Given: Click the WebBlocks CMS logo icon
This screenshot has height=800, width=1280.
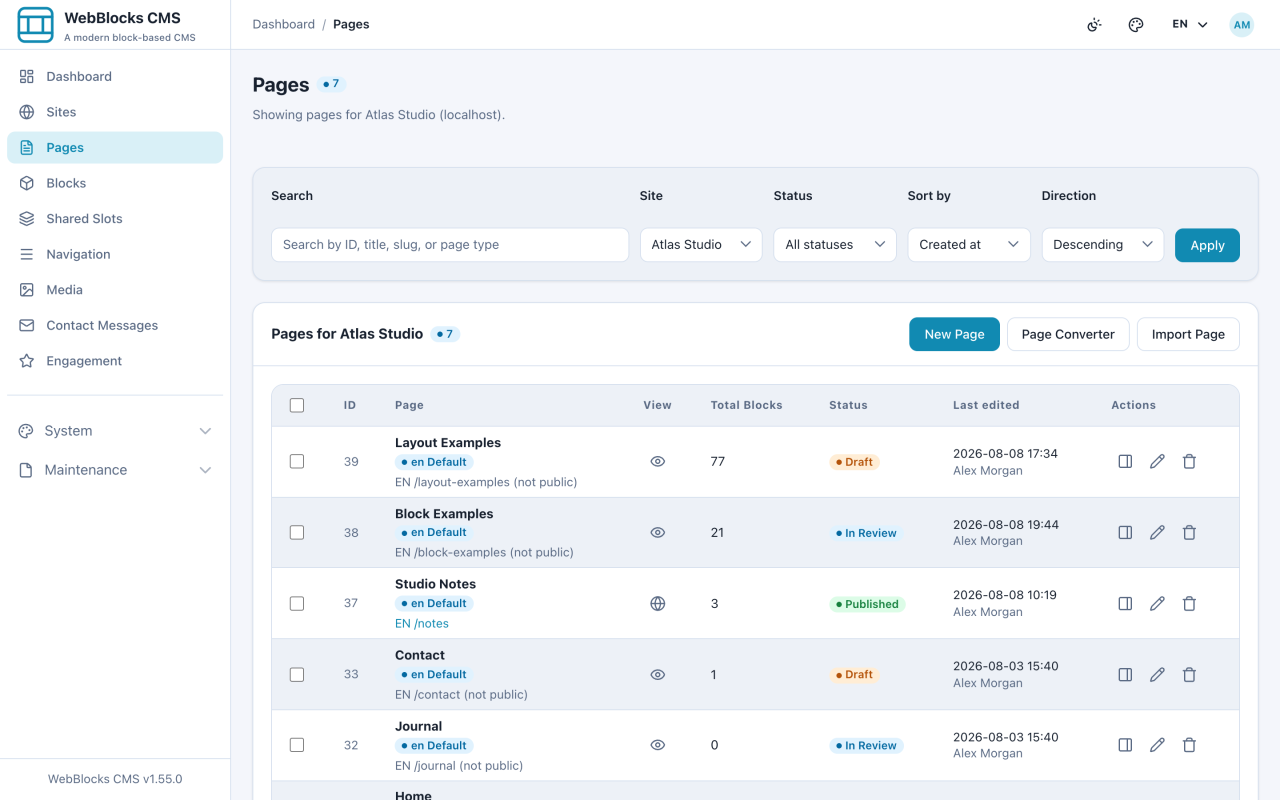Looking at the screenshot, I should (35, 25).
